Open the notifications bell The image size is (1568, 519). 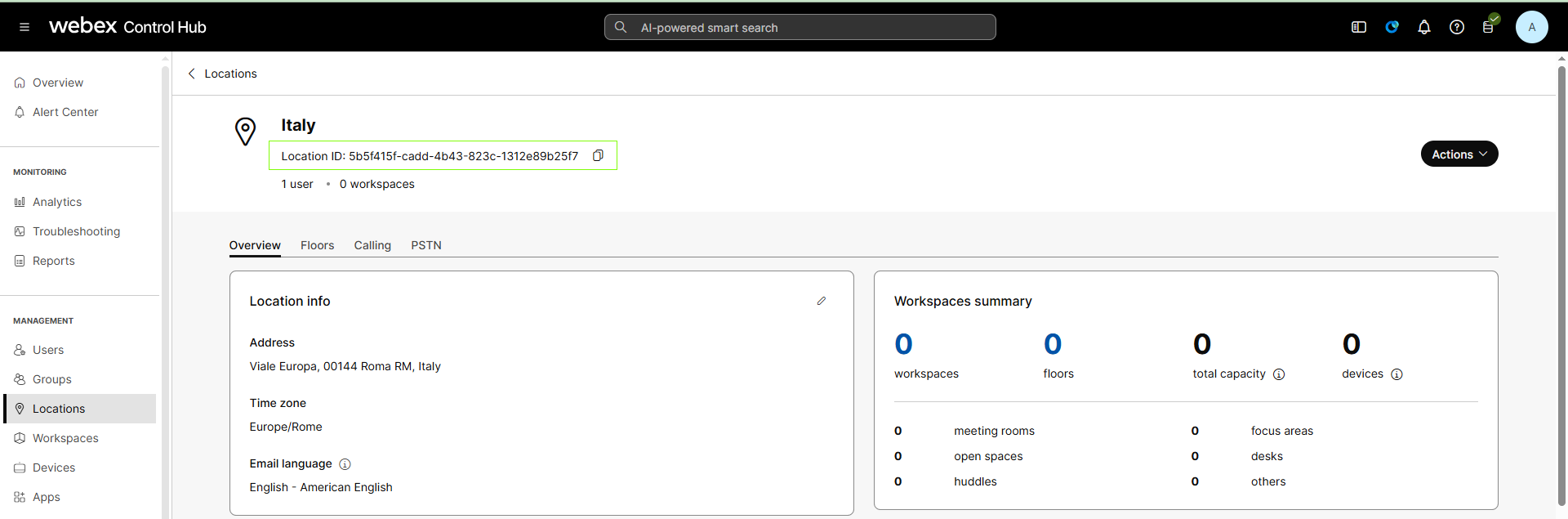(1424, 27)
